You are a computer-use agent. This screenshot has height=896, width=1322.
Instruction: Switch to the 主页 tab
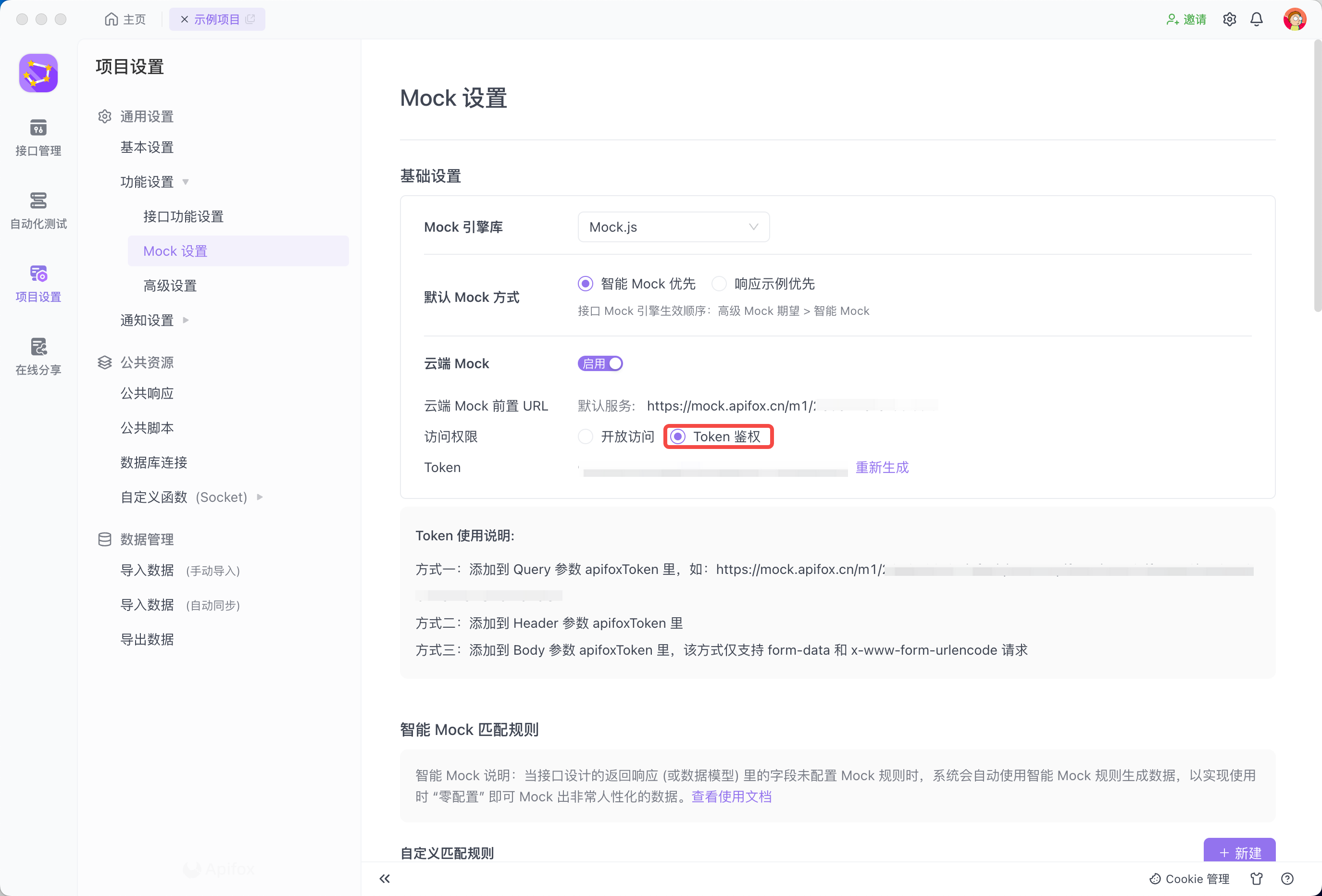point(126,19)
